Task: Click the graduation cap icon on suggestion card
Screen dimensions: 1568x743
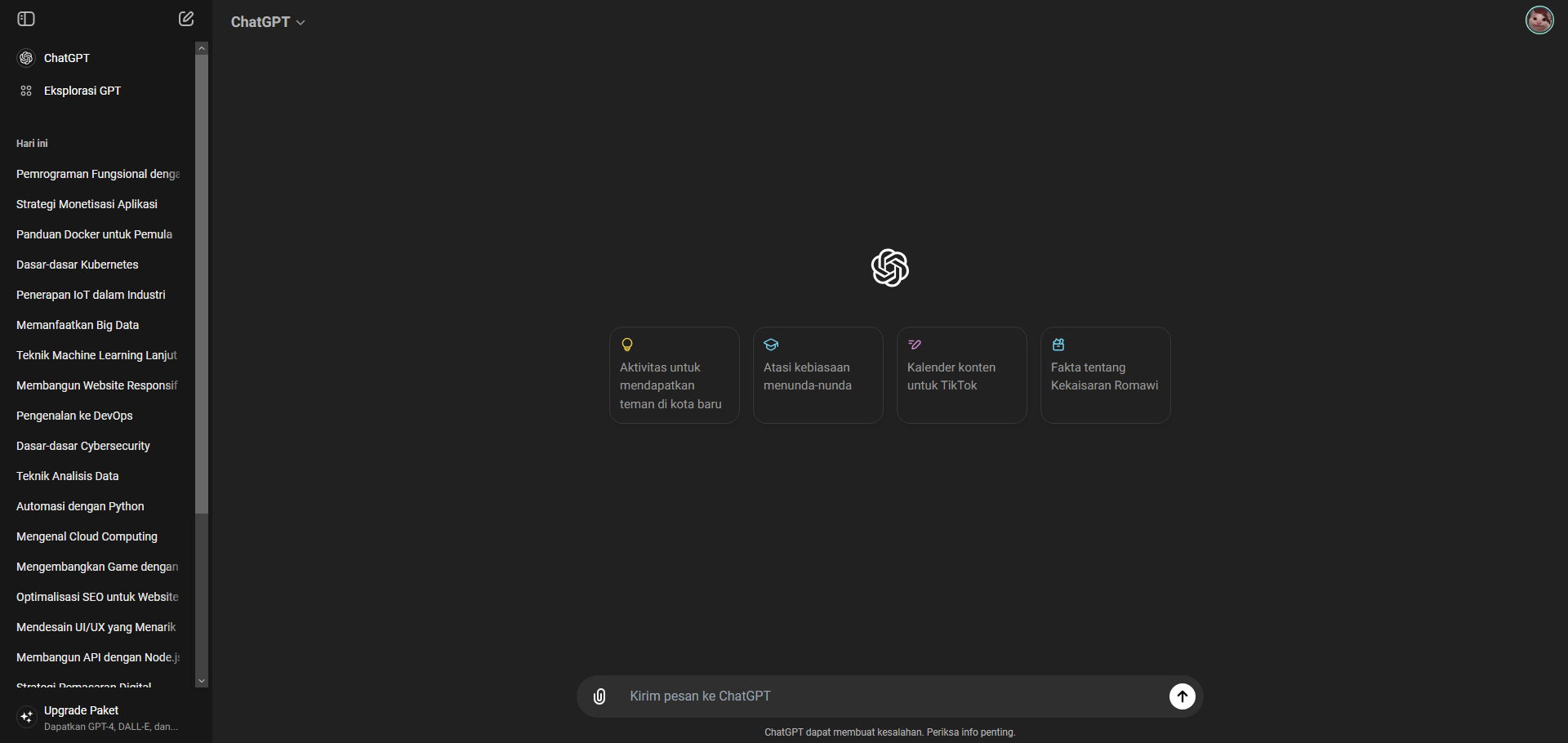Action: (x=771, y=345)
